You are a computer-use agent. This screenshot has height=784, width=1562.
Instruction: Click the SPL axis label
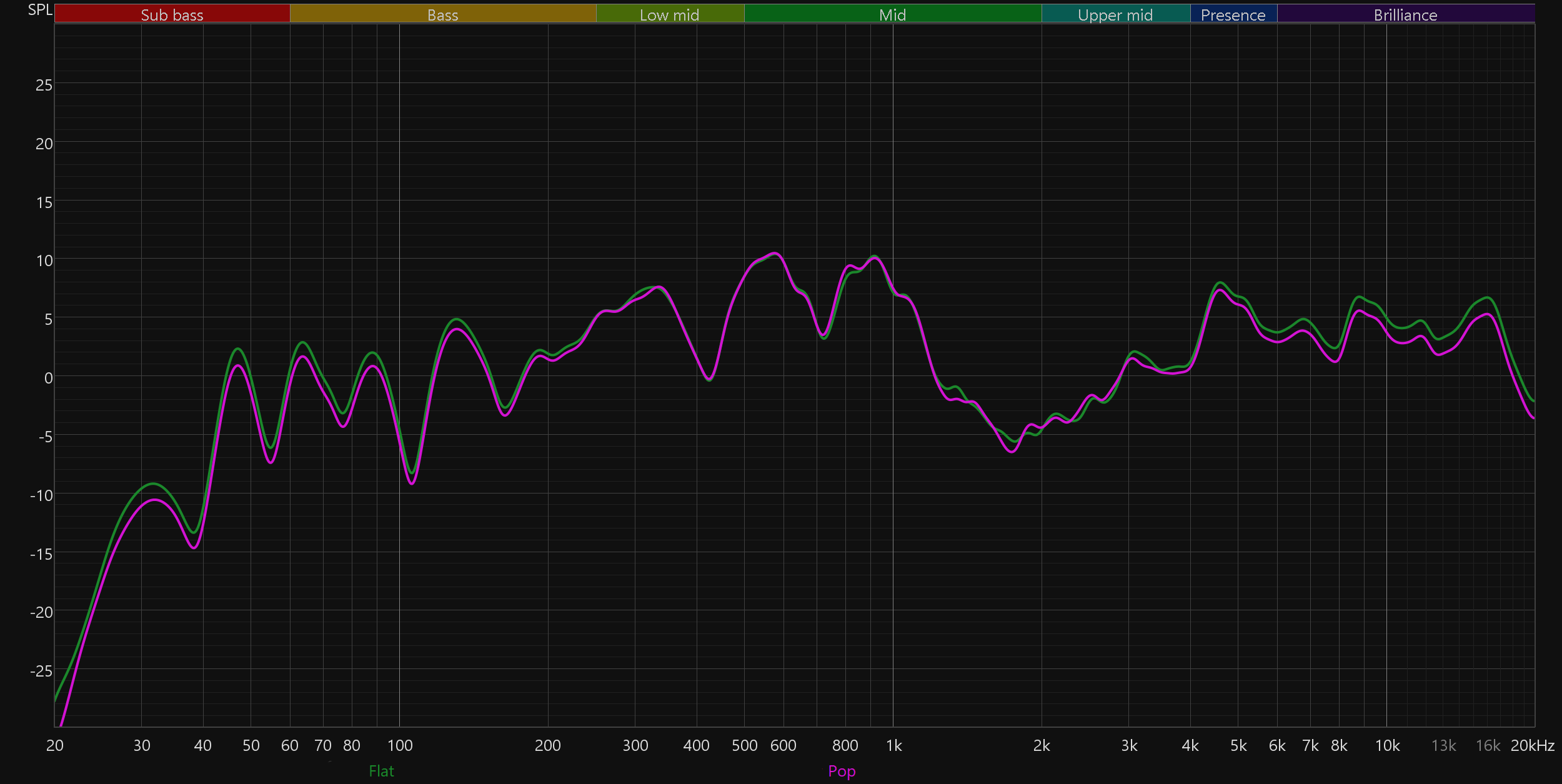[40, 10]
